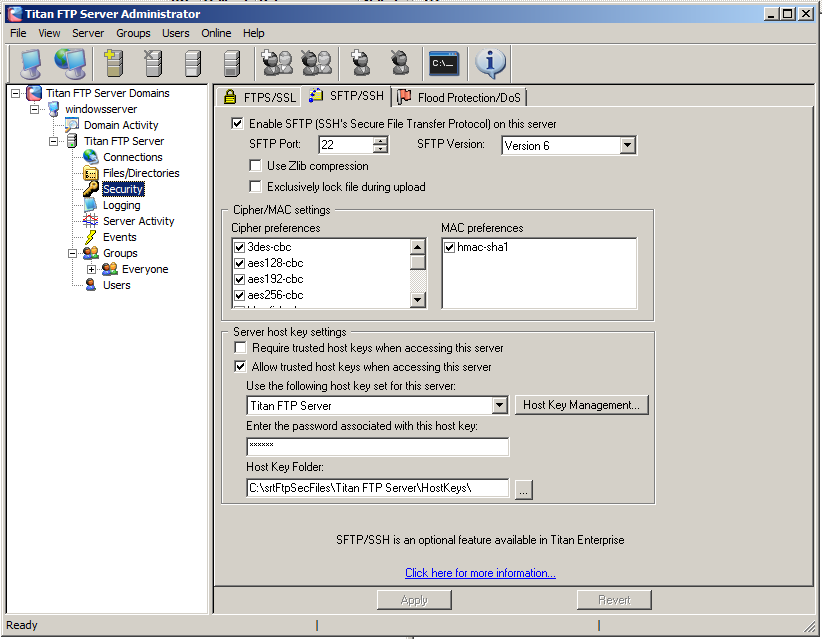822x639 pixels.
Task: Uncheck the 3des-cbc cipher
Action: coord(240,247)
